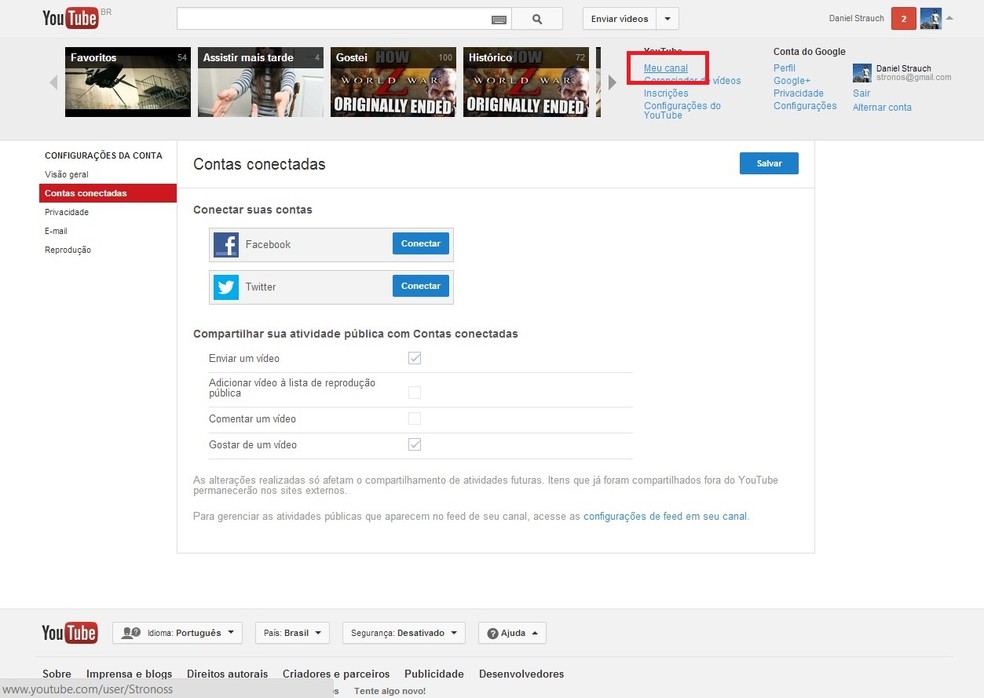
Task: Open the Publicidade footer link
Action: 434,674
